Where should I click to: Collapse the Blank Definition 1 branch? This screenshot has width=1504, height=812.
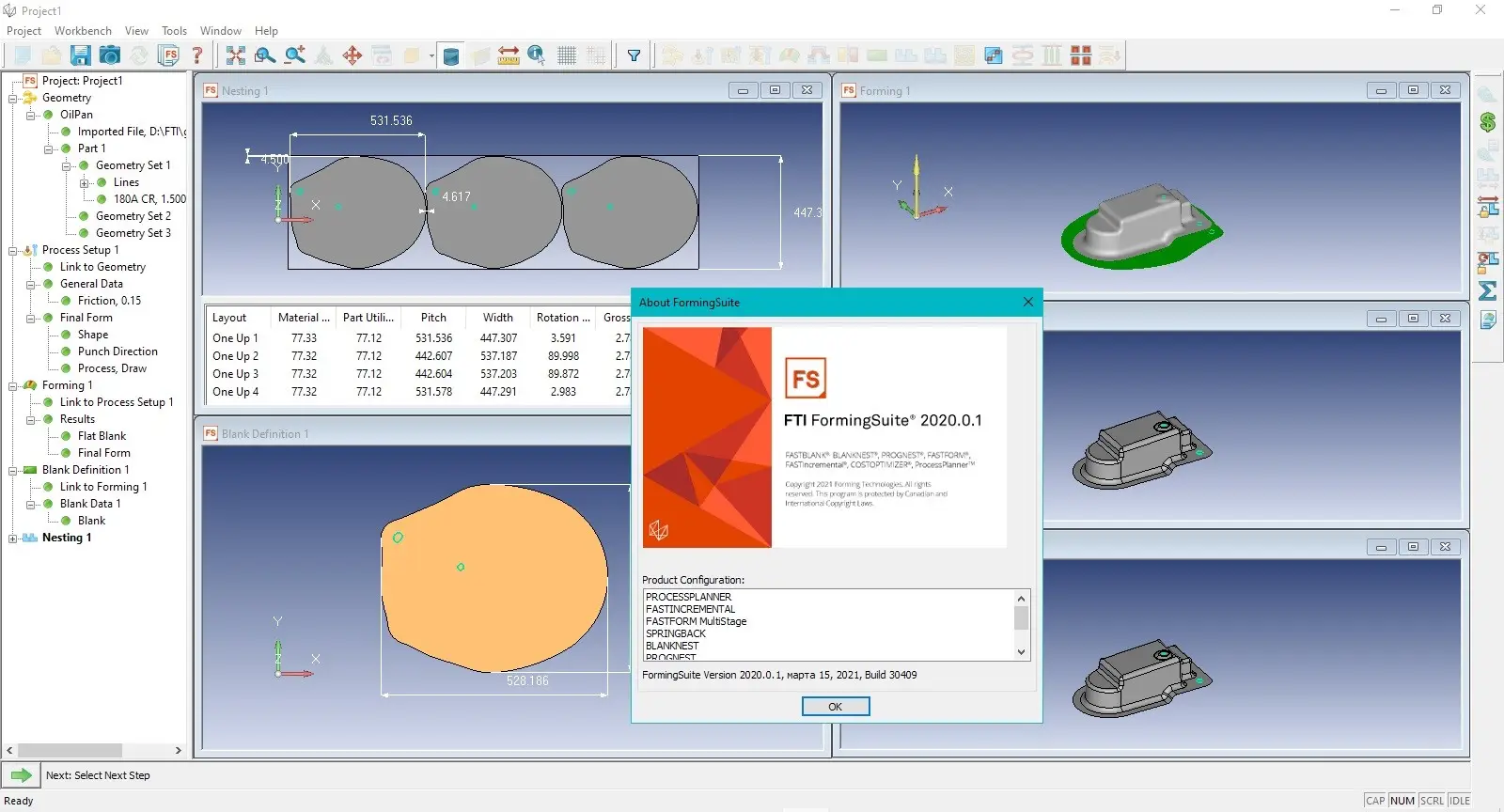point(13,470)
